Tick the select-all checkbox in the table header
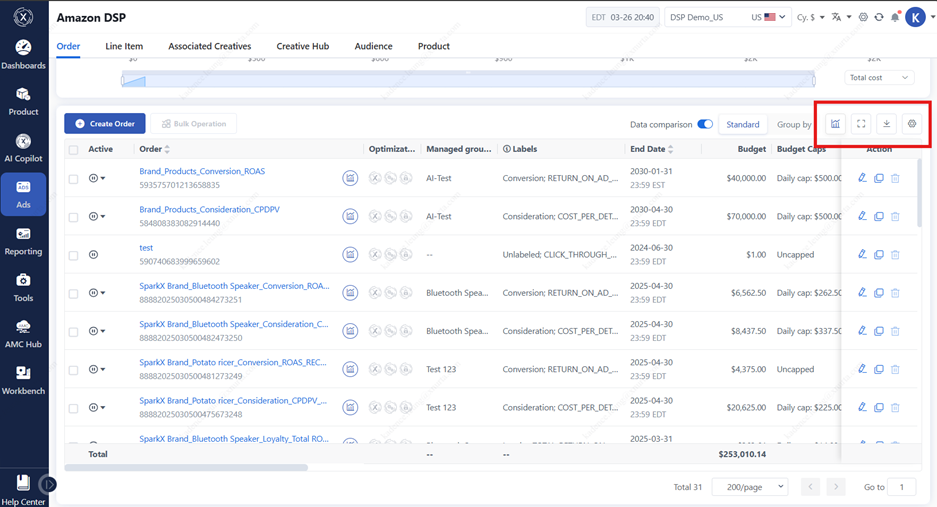 click(x=73, y=150)
